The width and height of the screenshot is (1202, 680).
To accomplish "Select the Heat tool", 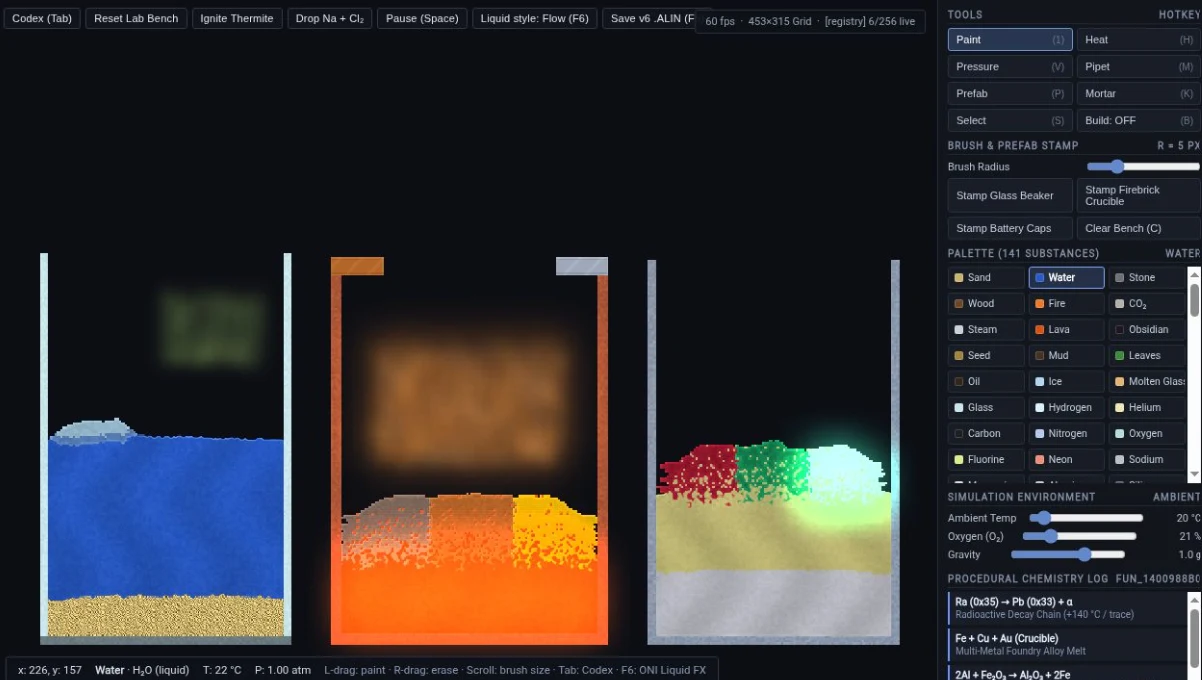I will [x=1139, y=39].
